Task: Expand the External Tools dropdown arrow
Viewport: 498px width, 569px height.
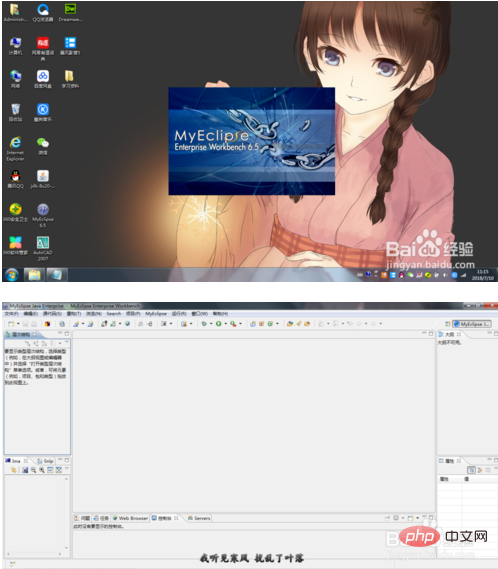Action: click(240, 324)
